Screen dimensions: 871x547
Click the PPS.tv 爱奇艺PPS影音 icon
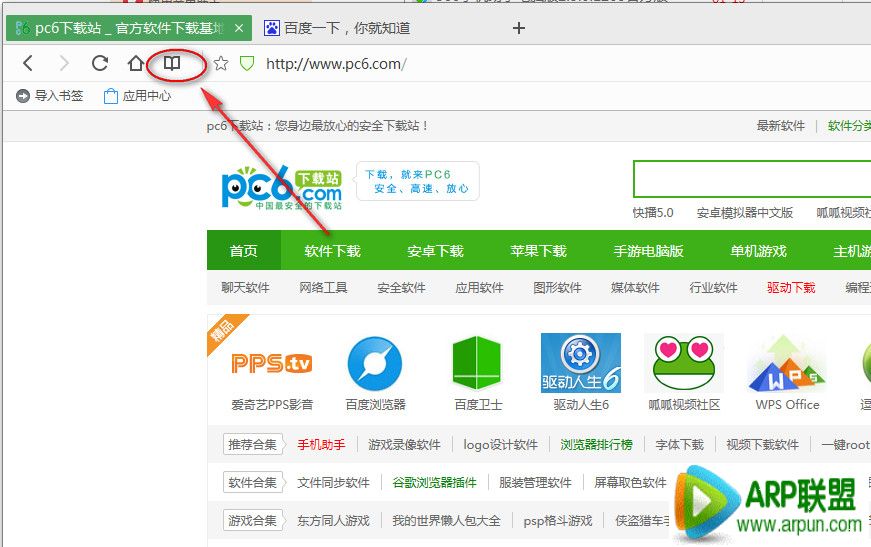click(272, 364)
